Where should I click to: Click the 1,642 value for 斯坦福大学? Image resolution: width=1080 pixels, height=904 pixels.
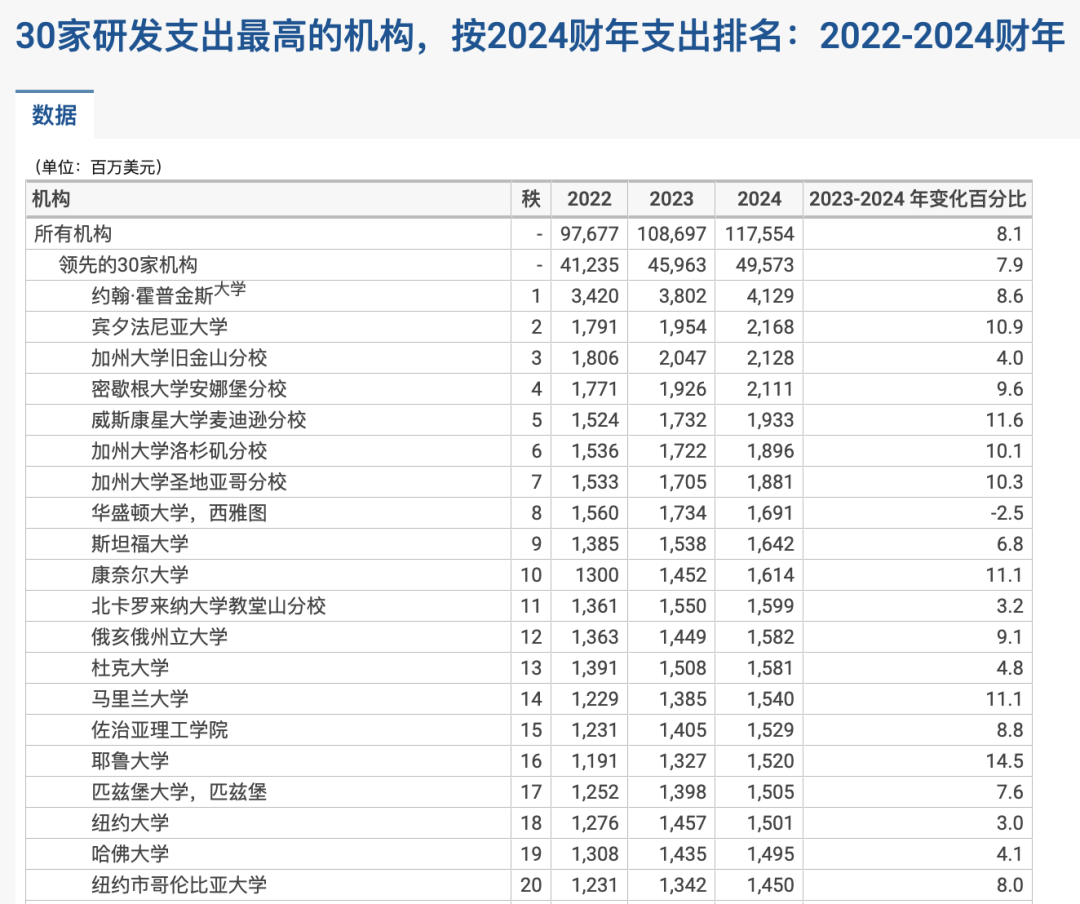pyautogui.click(x=770, y=544)
